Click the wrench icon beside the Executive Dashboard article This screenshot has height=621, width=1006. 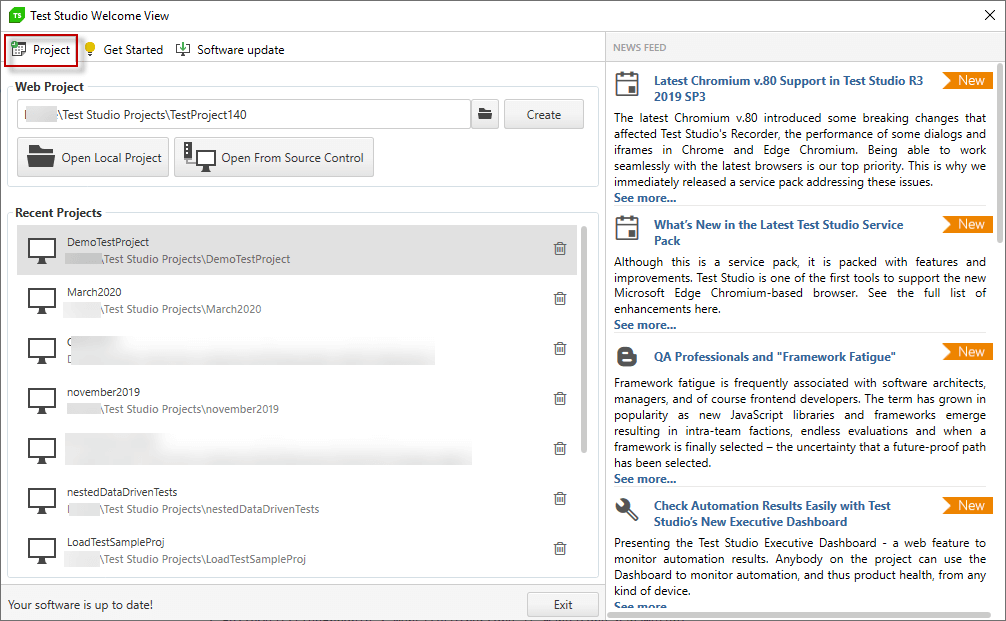(x=627, y=510)
